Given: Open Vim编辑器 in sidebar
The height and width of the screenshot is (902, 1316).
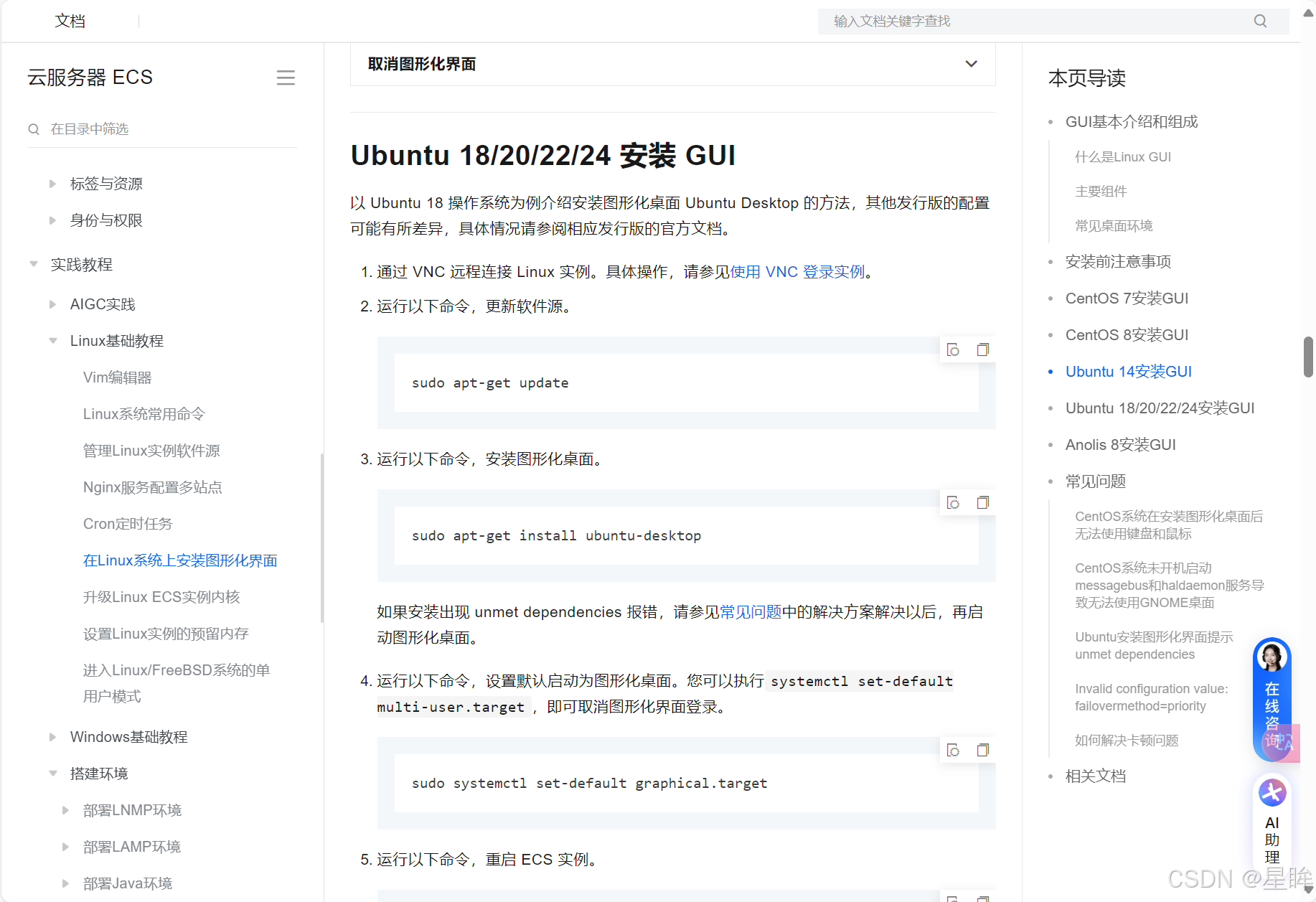Looking at the screenshot, I should (117, 377).
